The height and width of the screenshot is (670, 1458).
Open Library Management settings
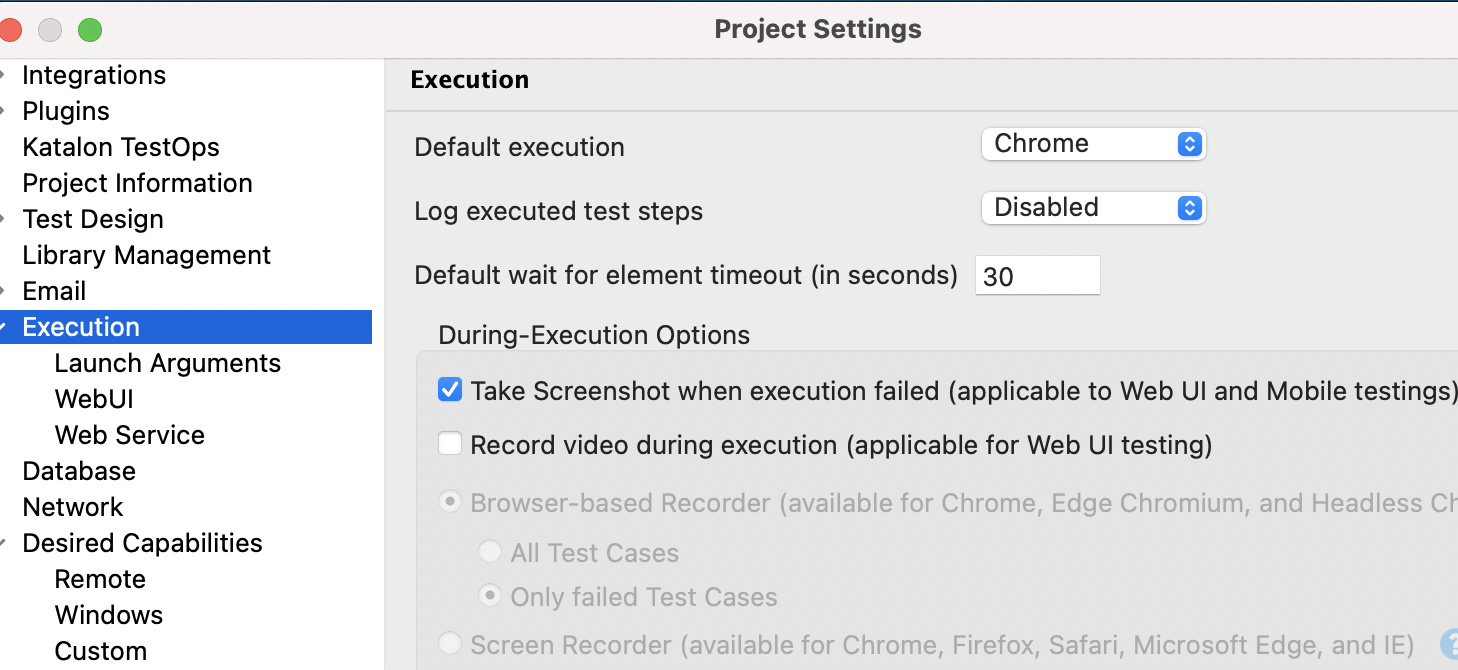pyautogui.click(x=146, y=255)
